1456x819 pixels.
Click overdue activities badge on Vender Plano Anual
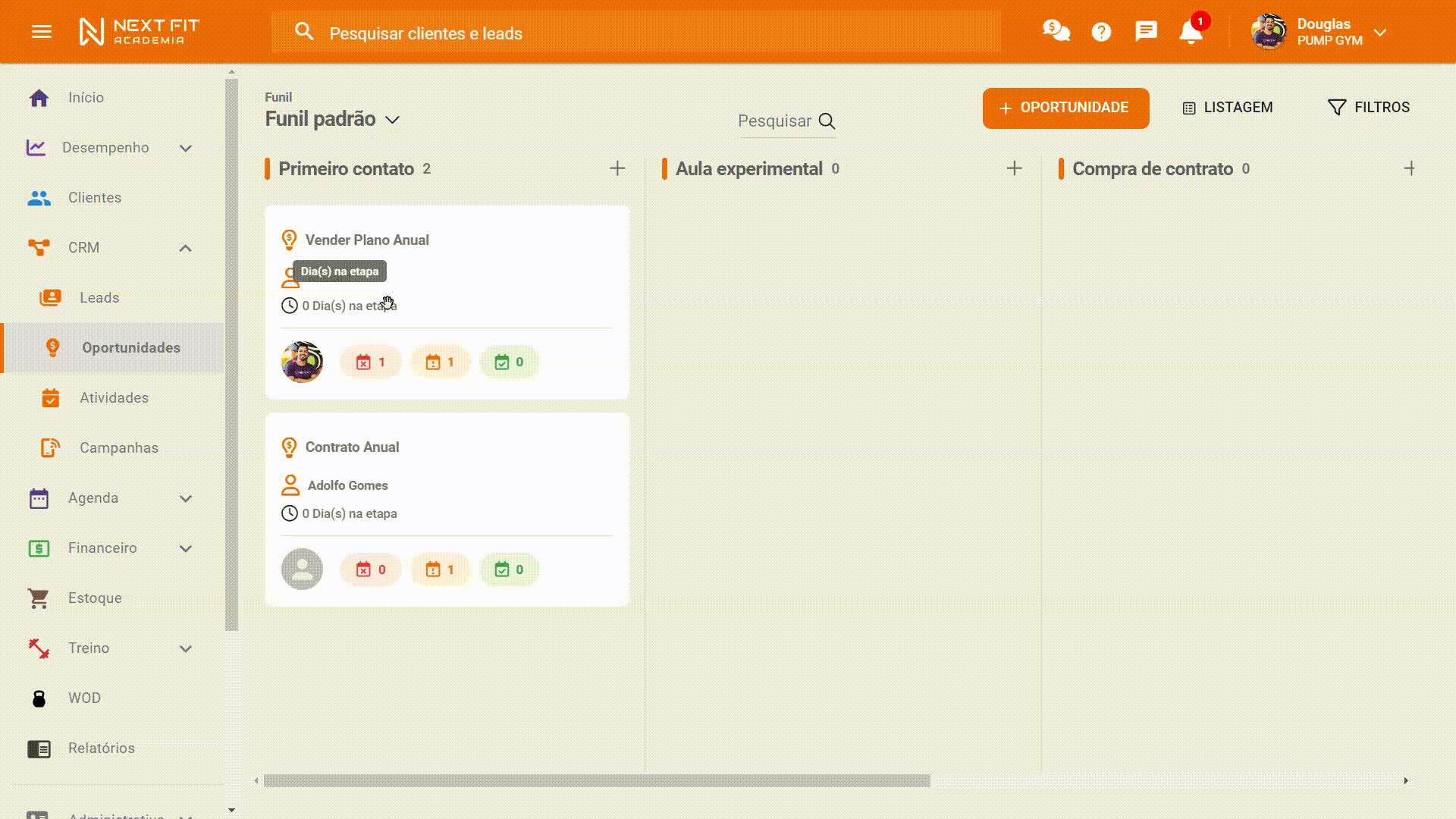tap(371, 362)
